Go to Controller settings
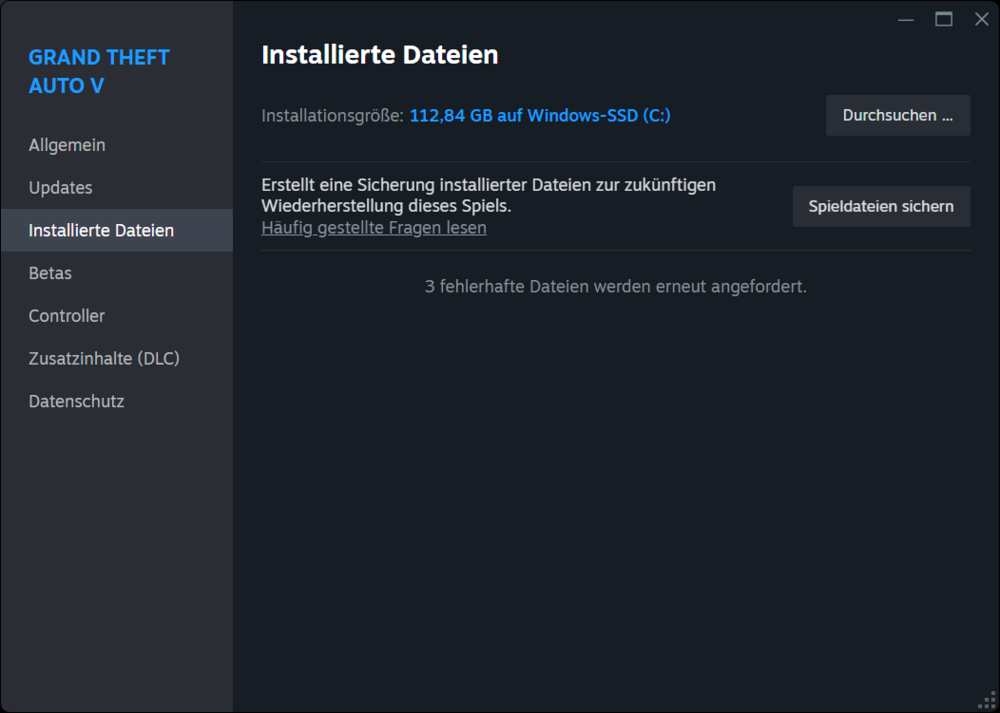 coord(66,315)
